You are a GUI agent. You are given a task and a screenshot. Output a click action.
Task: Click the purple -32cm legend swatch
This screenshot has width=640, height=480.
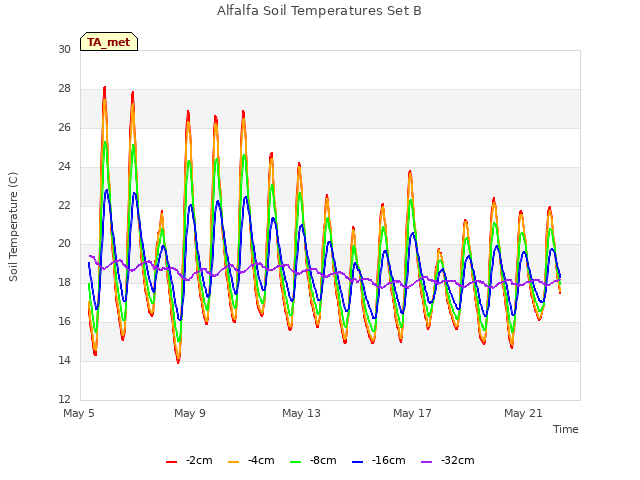click(427, 462)
